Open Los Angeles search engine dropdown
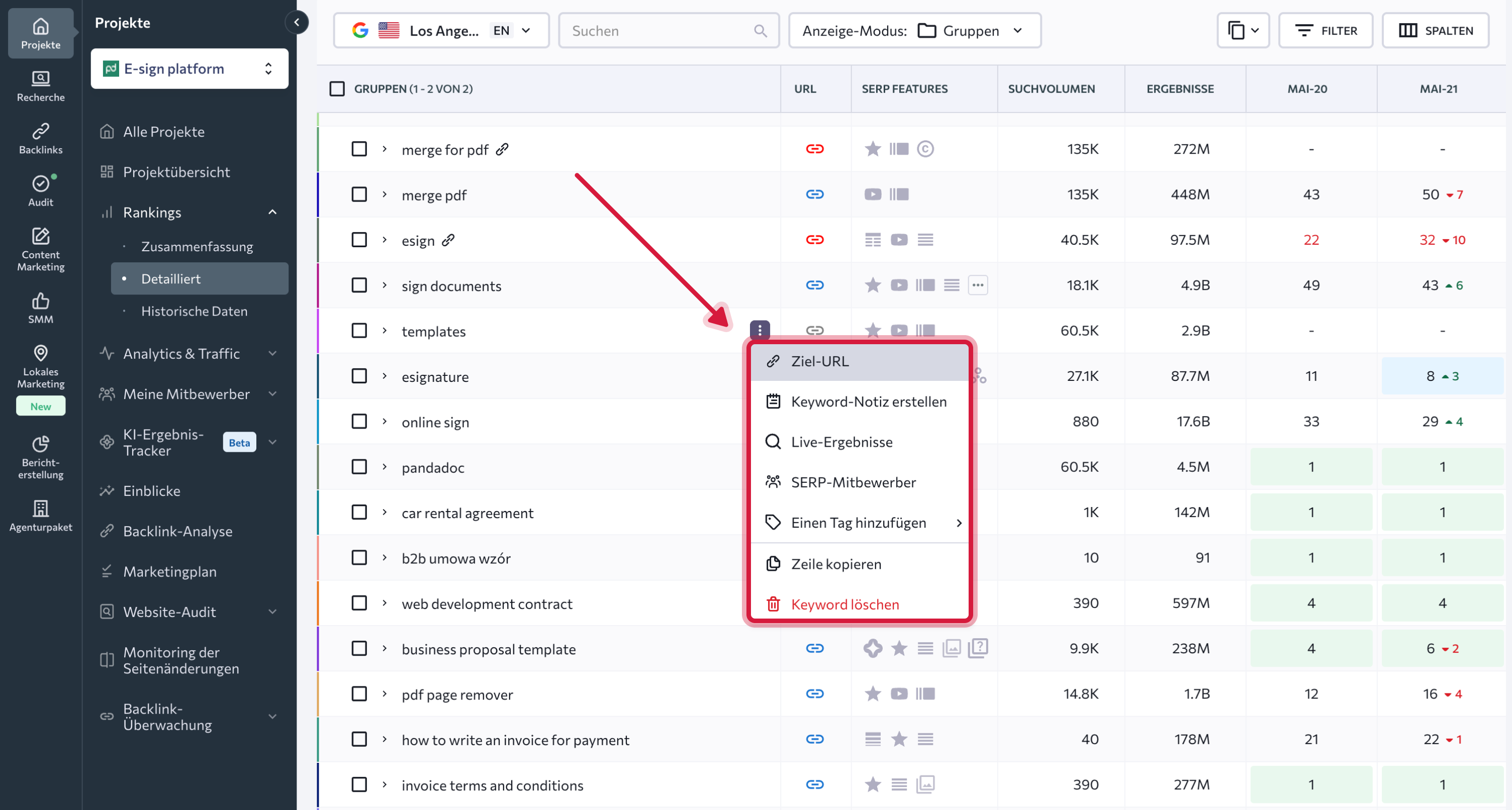Image resolution: width=1512 pixels, height=810 pixels. [x=441, y=31]
